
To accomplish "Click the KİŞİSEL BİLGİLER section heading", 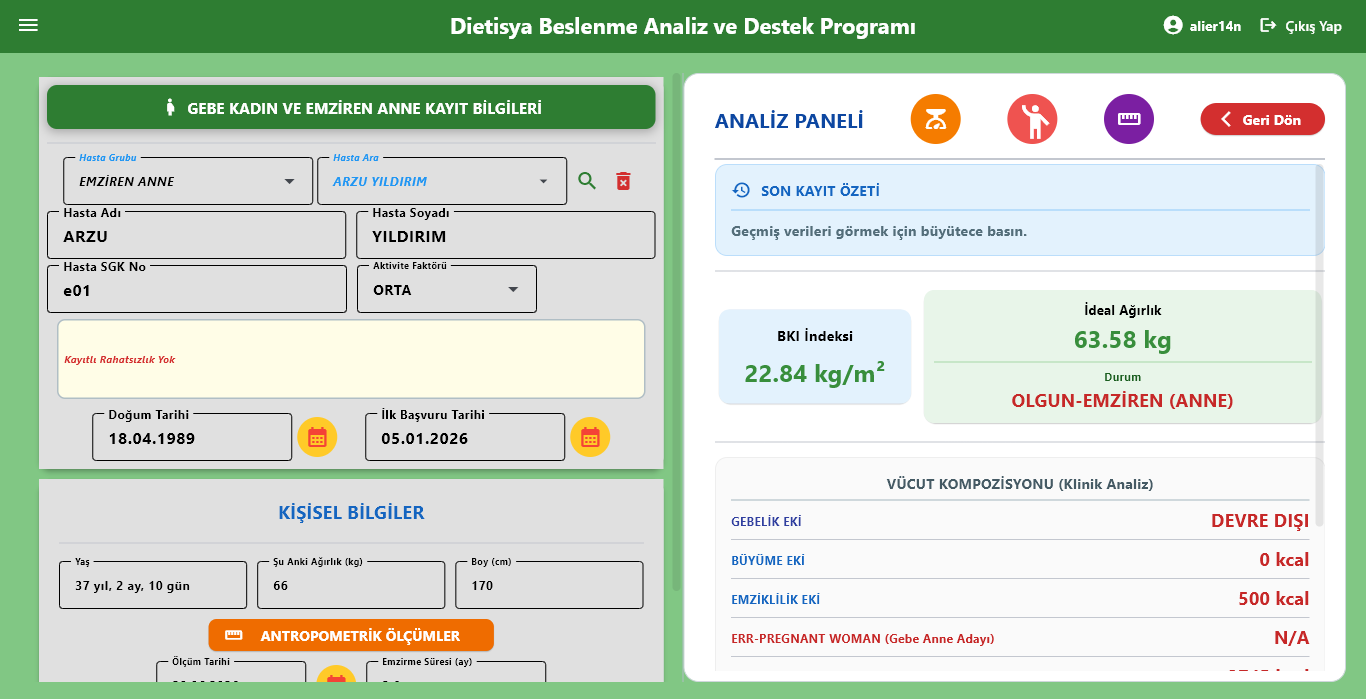I will pyautogui.click(x=351, y=513).
